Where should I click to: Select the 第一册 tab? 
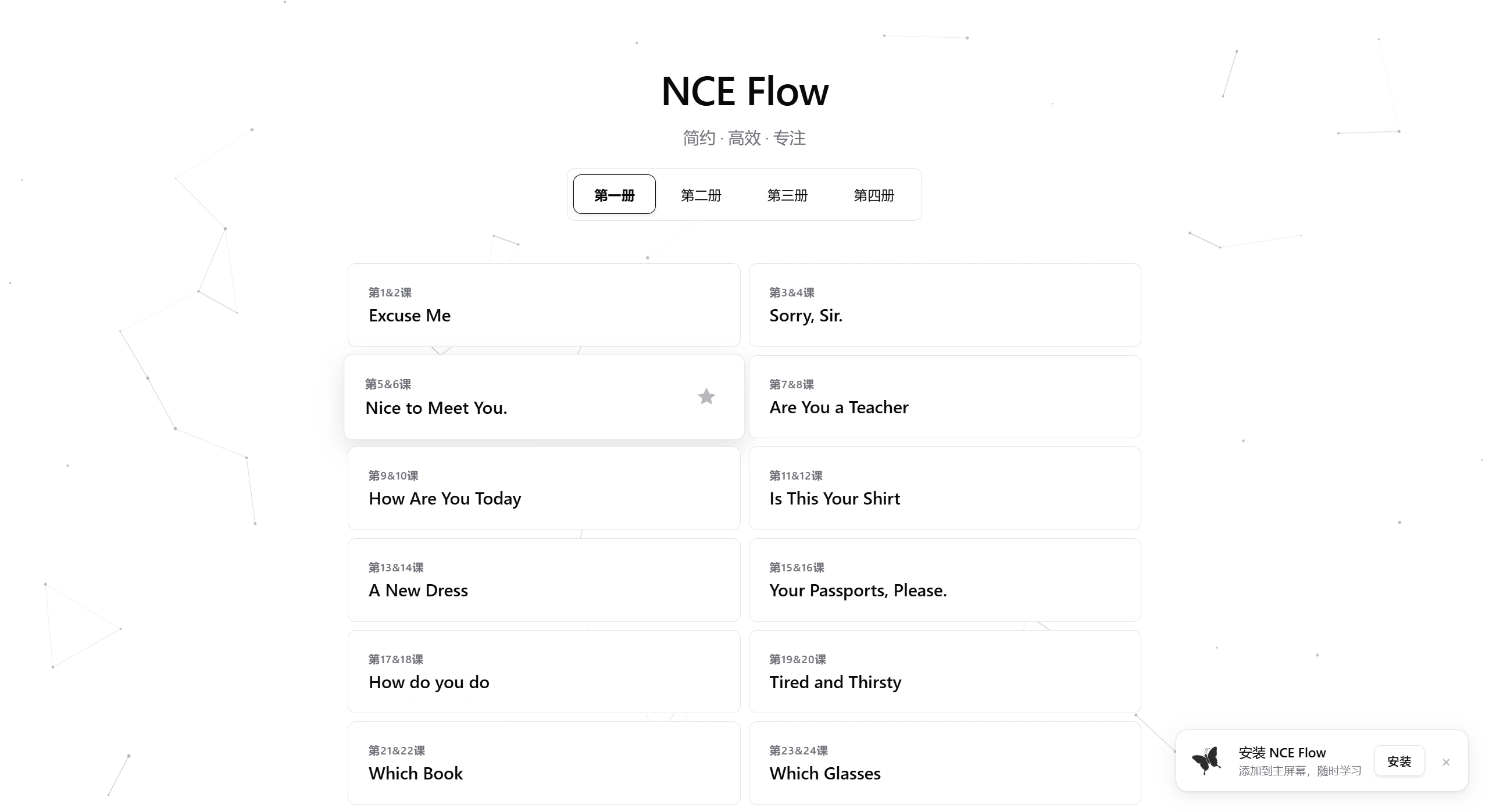(614, 194)
